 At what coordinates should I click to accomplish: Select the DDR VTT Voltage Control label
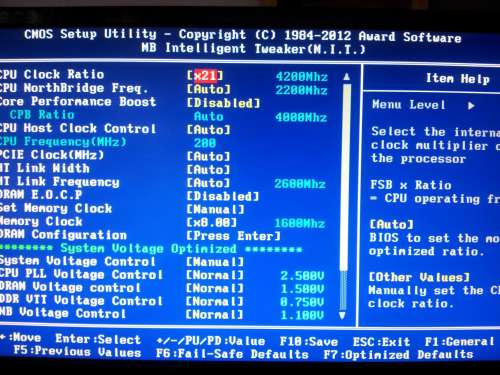tap(81, 300)
